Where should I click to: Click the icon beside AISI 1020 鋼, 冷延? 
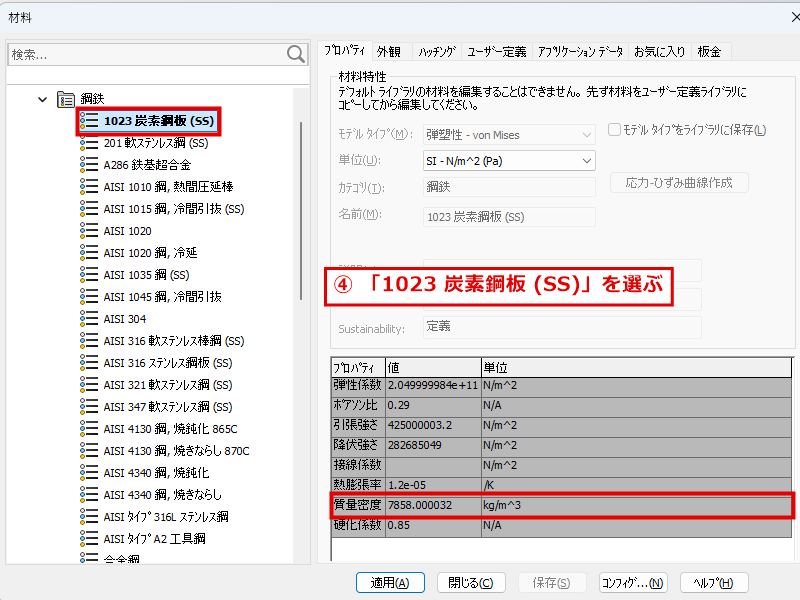coord(89,253)
